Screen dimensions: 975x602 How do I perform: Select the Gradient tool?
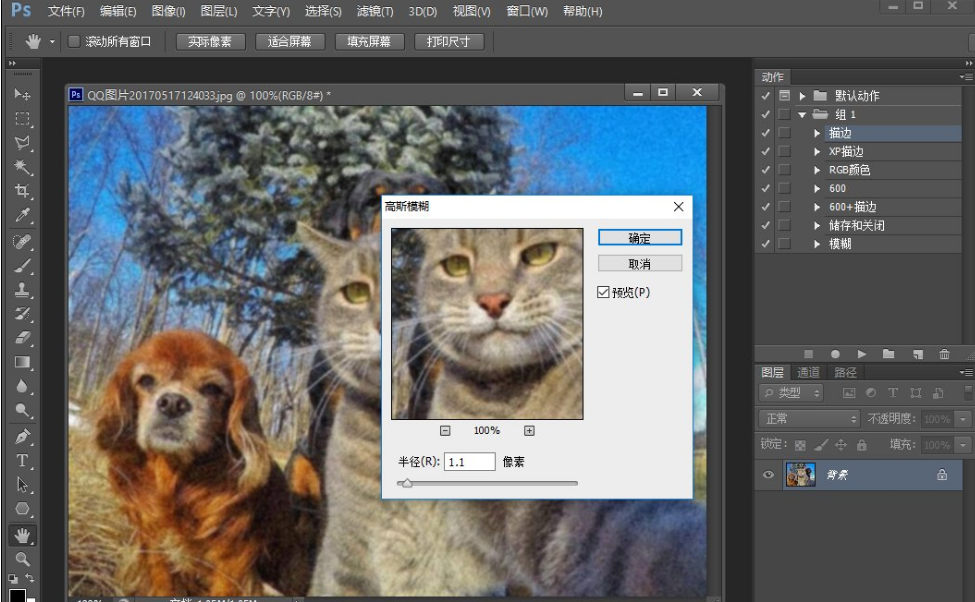point(22,362)
